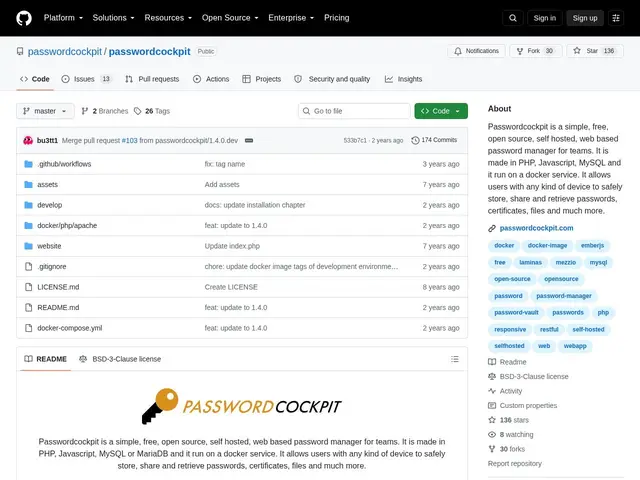Click the docker-image topic tag
The image size is (640, 480).
tap(547, 245)
